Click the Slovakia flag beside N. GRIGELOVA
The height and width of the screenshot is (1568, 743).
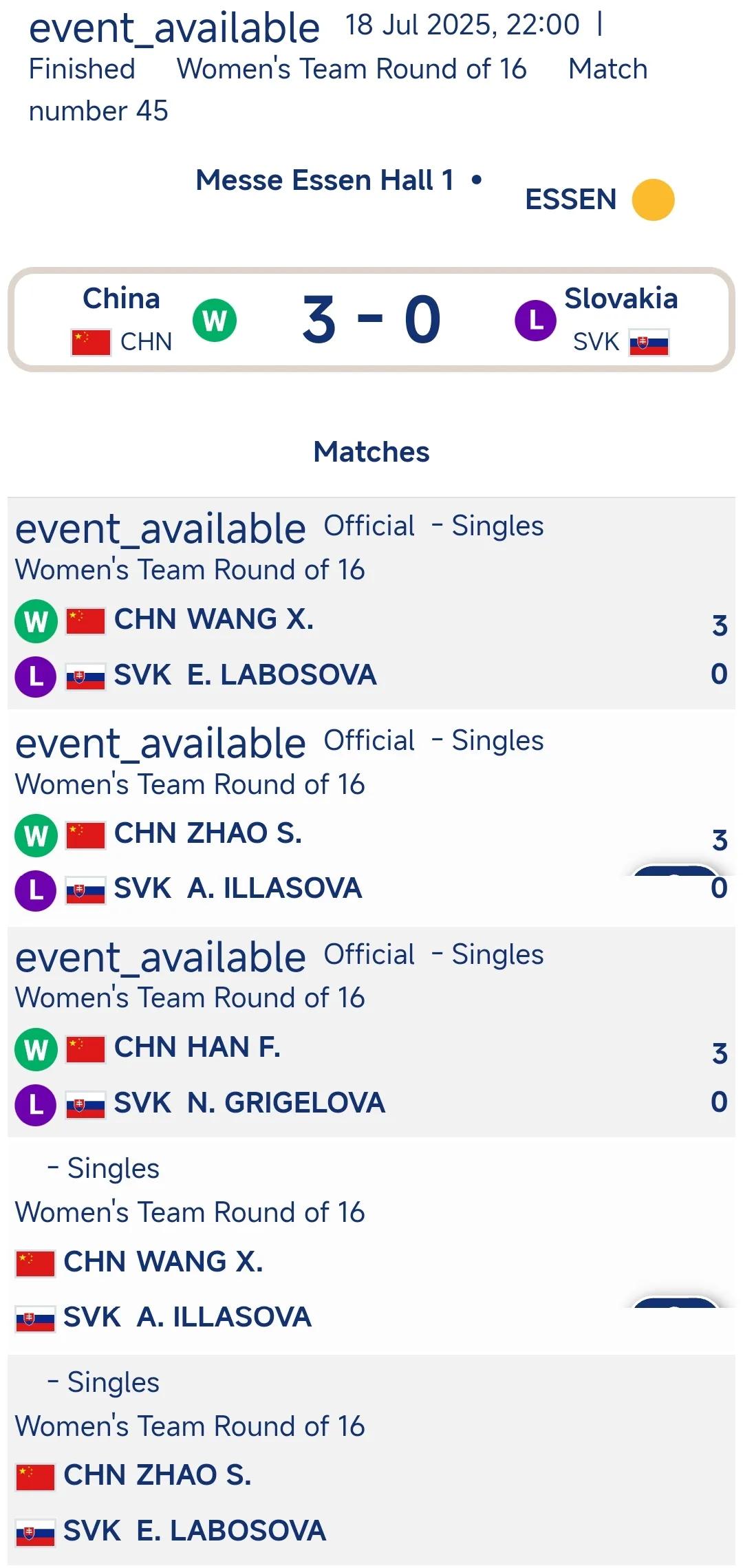coord(86,1105)
